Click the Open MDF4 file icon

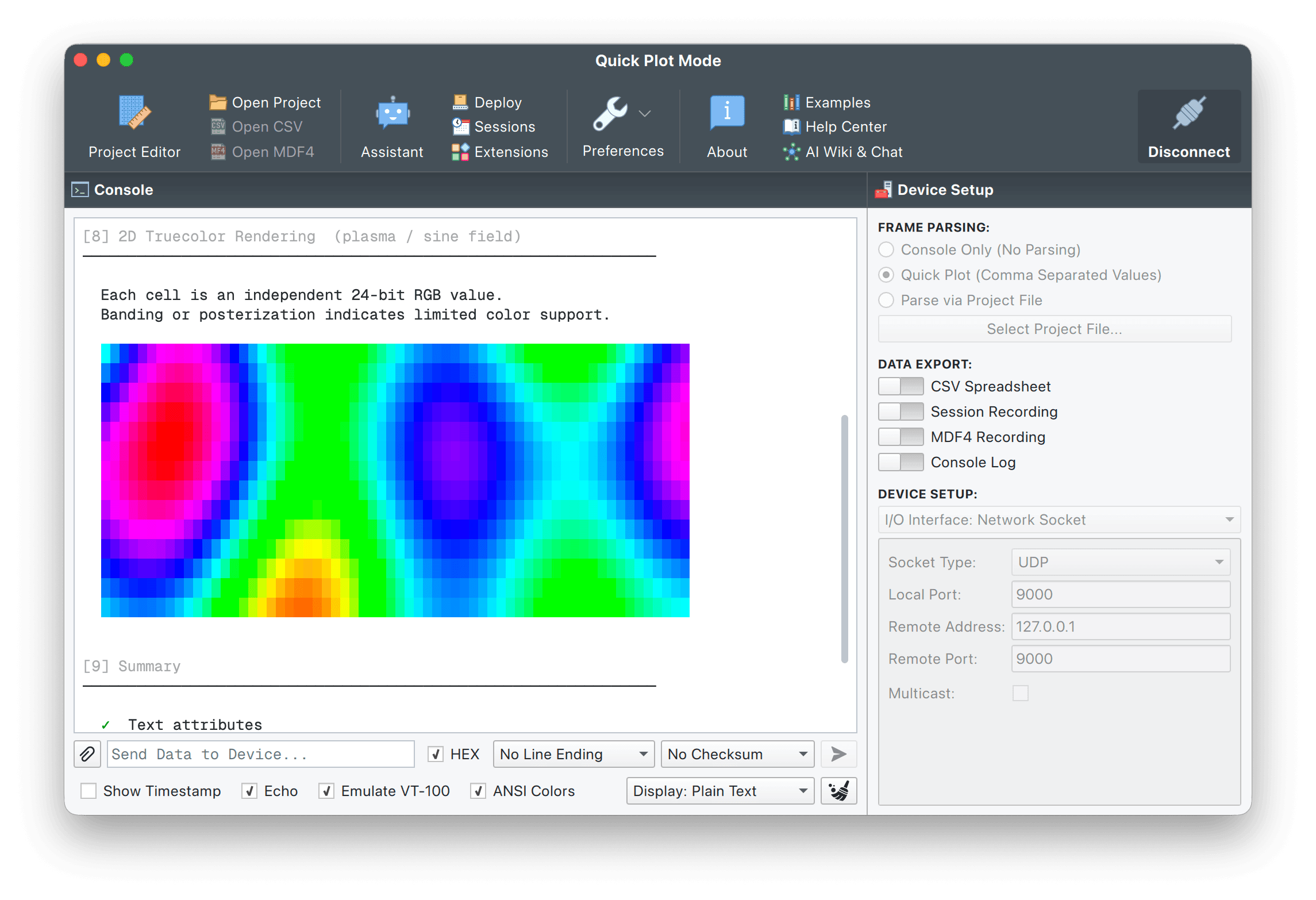point(218,152)
